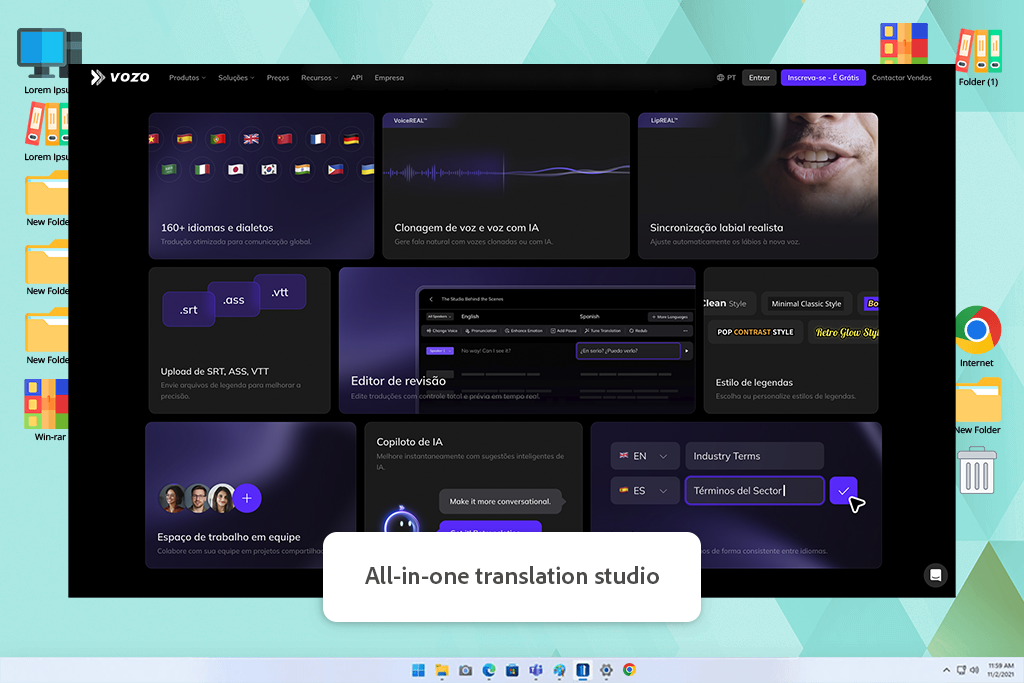Select the Japanese flag icon
The image size is (1024, 683).
point(235,170)
